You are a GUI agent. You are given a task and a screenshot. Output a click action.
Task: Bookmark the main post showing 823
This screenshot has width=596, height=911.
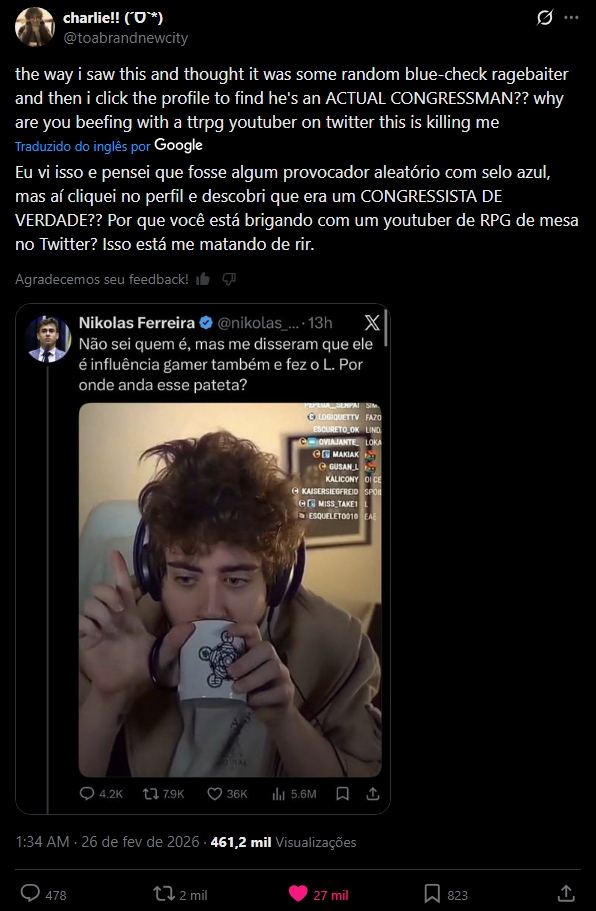pos(446,894)
